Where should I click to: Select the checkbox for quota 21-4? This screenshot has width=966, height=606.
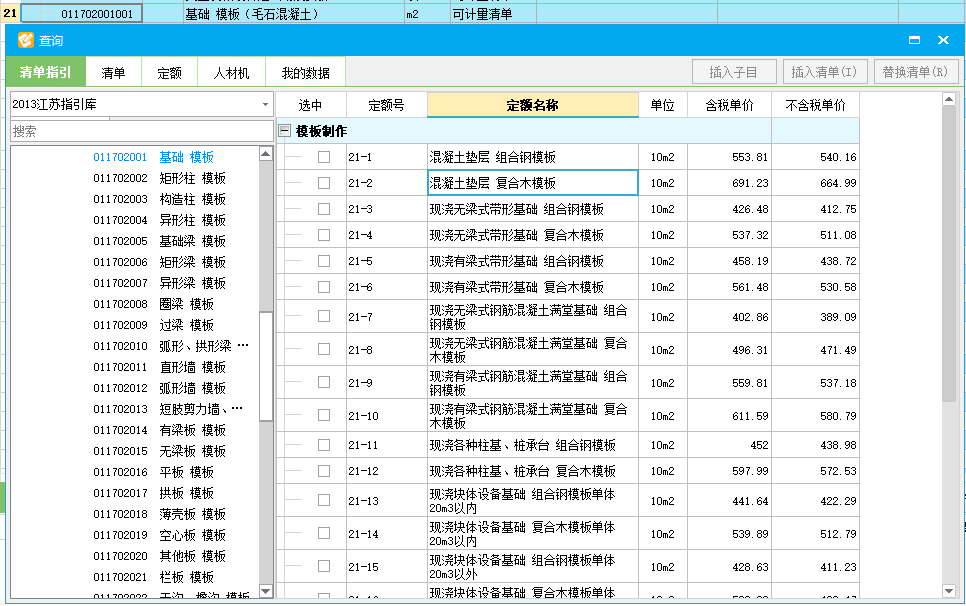pos(323,235)
